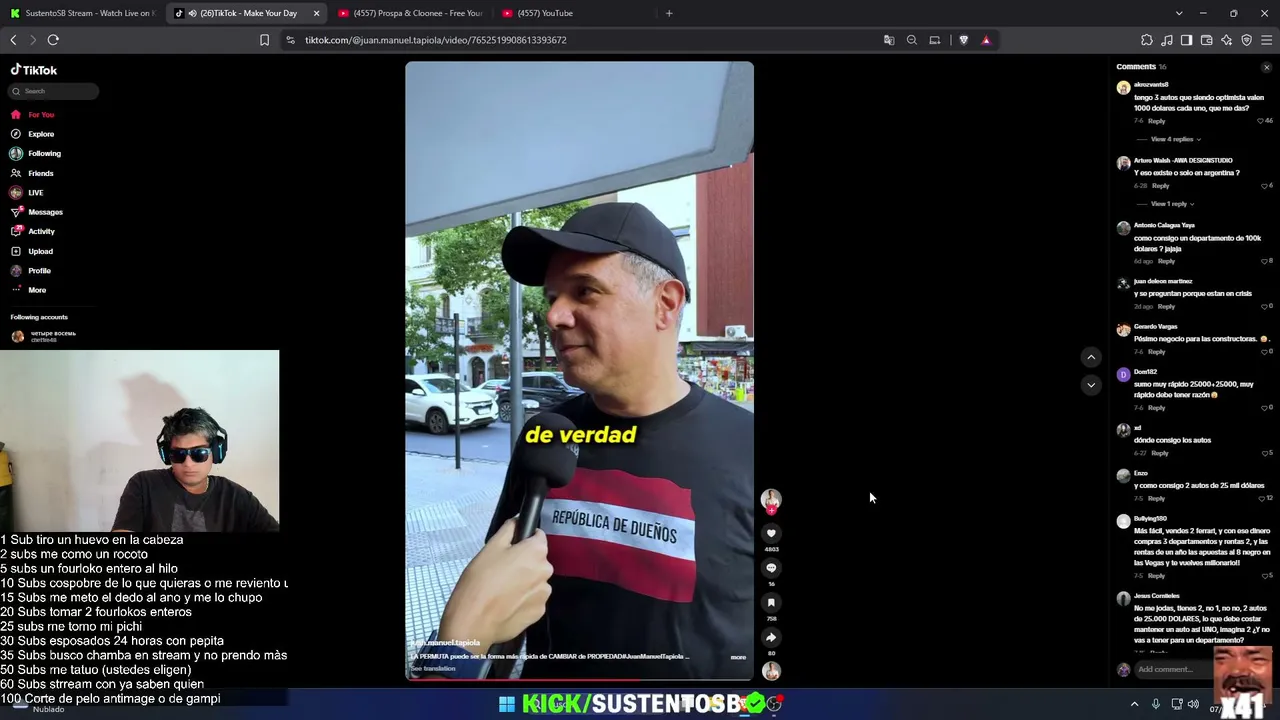Screen dimensions: 1280x720
Task: Switch to the Prospa & Cloonee tab
Action: click(411, 13)
